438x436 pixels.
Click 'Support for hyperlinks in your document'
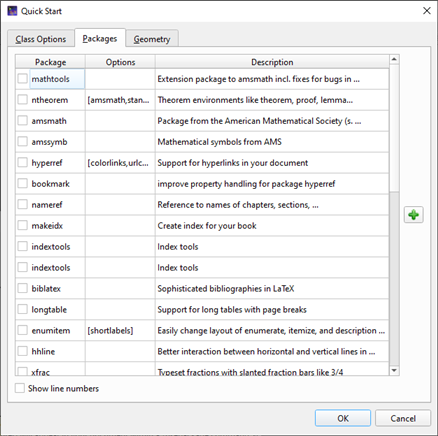(233, 163)
